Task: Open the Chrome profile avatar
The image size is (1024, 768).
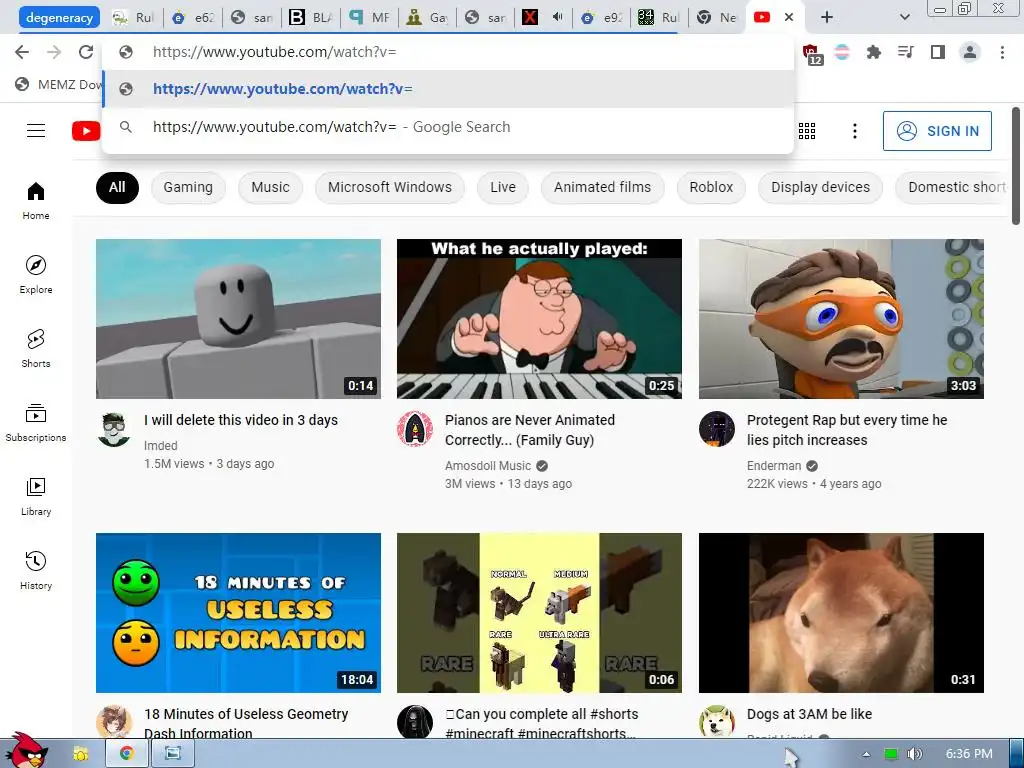Action: 970,52
